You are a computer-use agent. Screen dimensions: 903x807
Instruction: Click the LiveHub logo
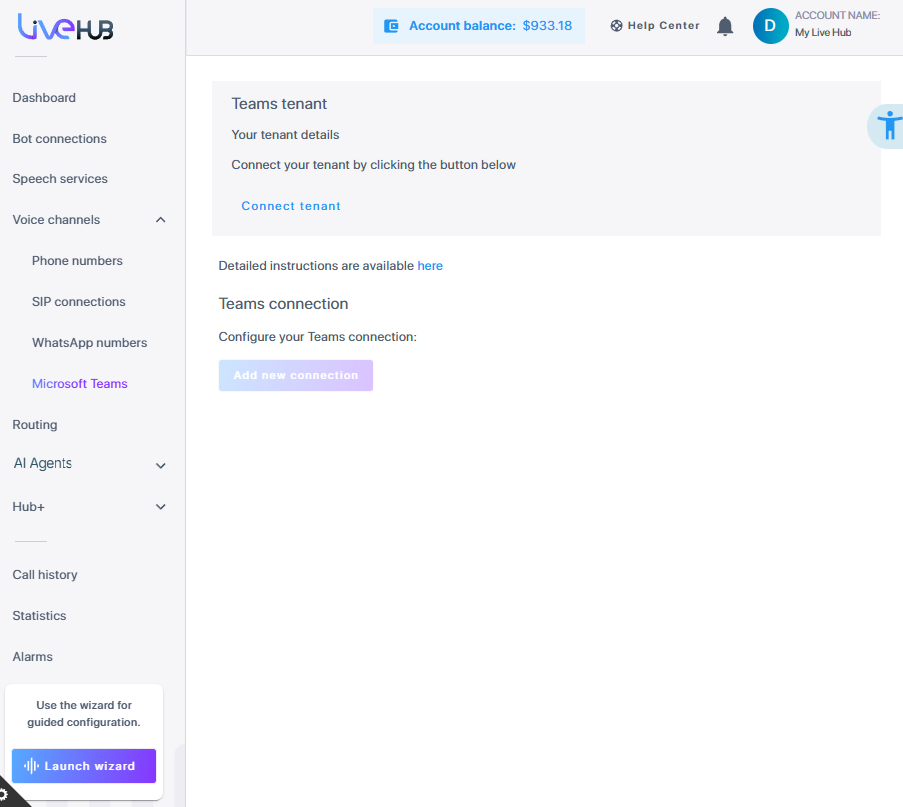click(x=65, y=27)
